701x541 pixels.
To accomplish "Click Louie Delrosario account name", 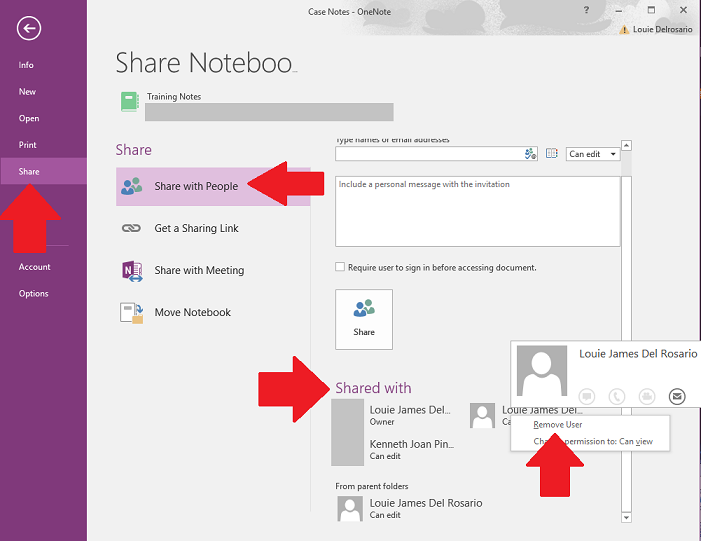I will (663, 30).
